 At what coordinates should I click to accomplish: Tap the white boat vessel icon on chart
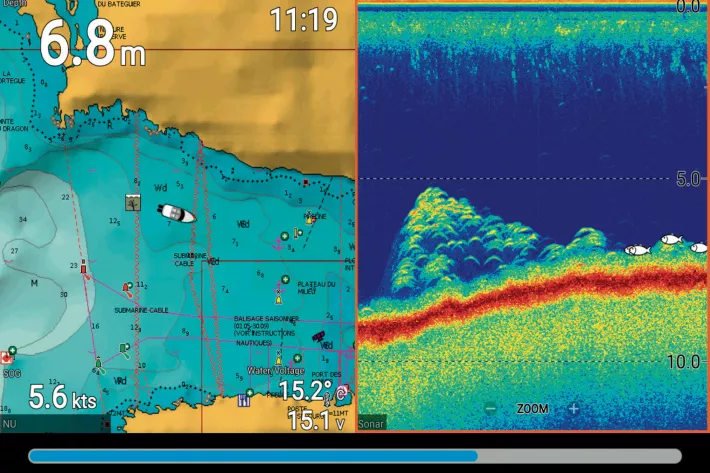point(177,213)
